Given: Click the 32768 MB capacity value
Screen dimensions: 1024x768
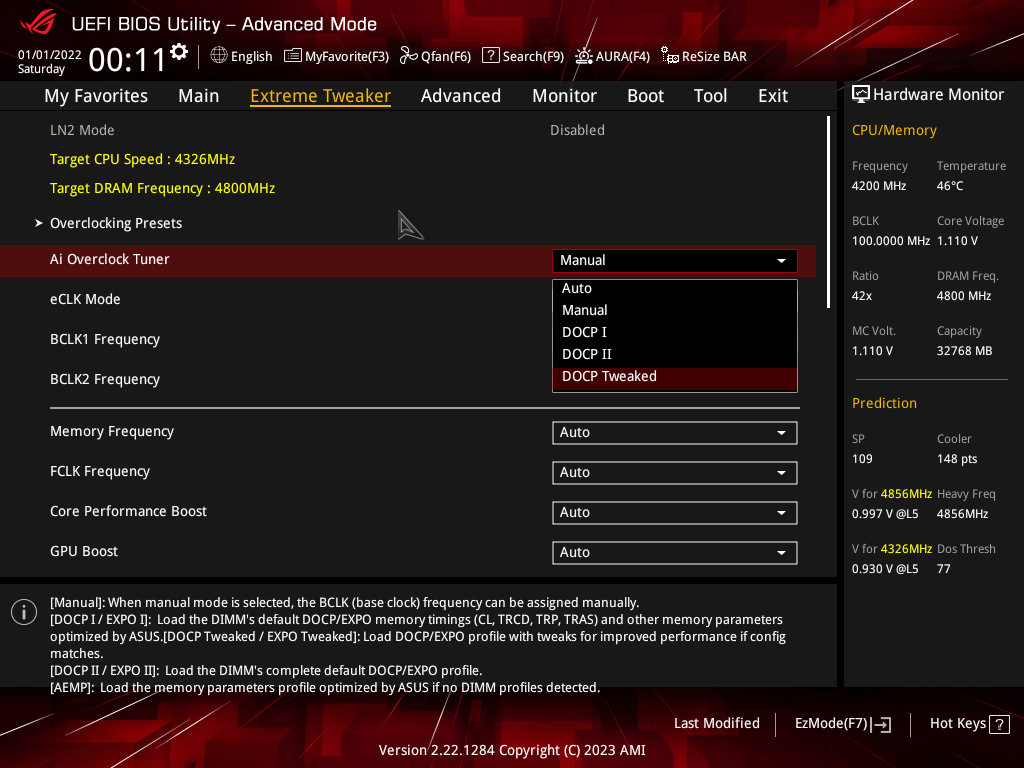Looking at the screenshot, I should click(965, 351).
